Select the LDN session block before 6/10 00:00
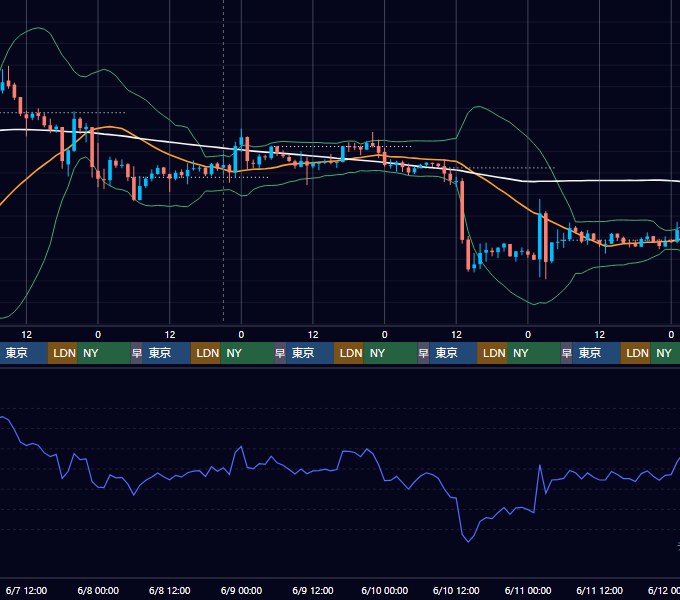This screenshot has width=680, height=600. coord(349,353)
